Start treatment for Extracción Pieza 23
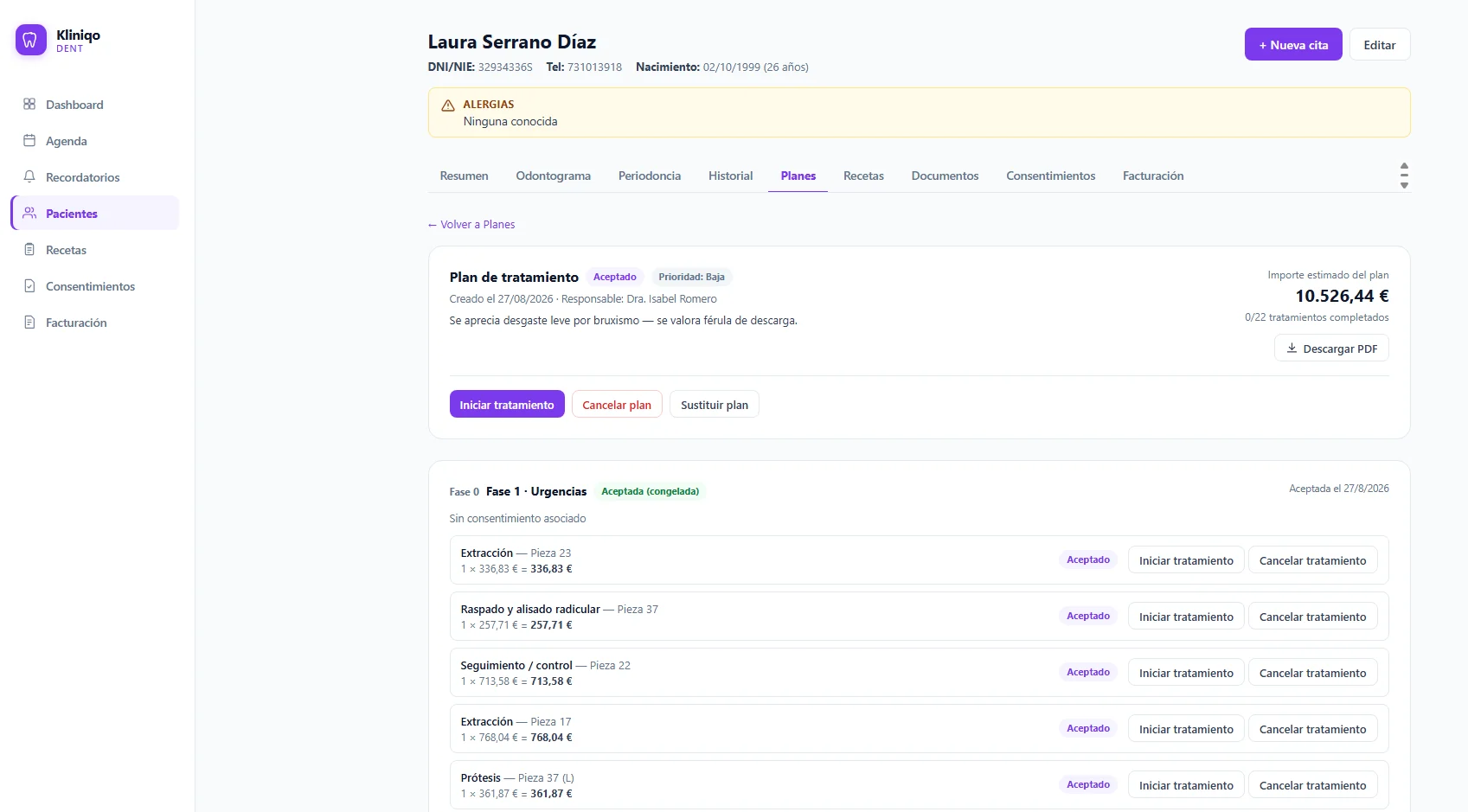 1186,560
